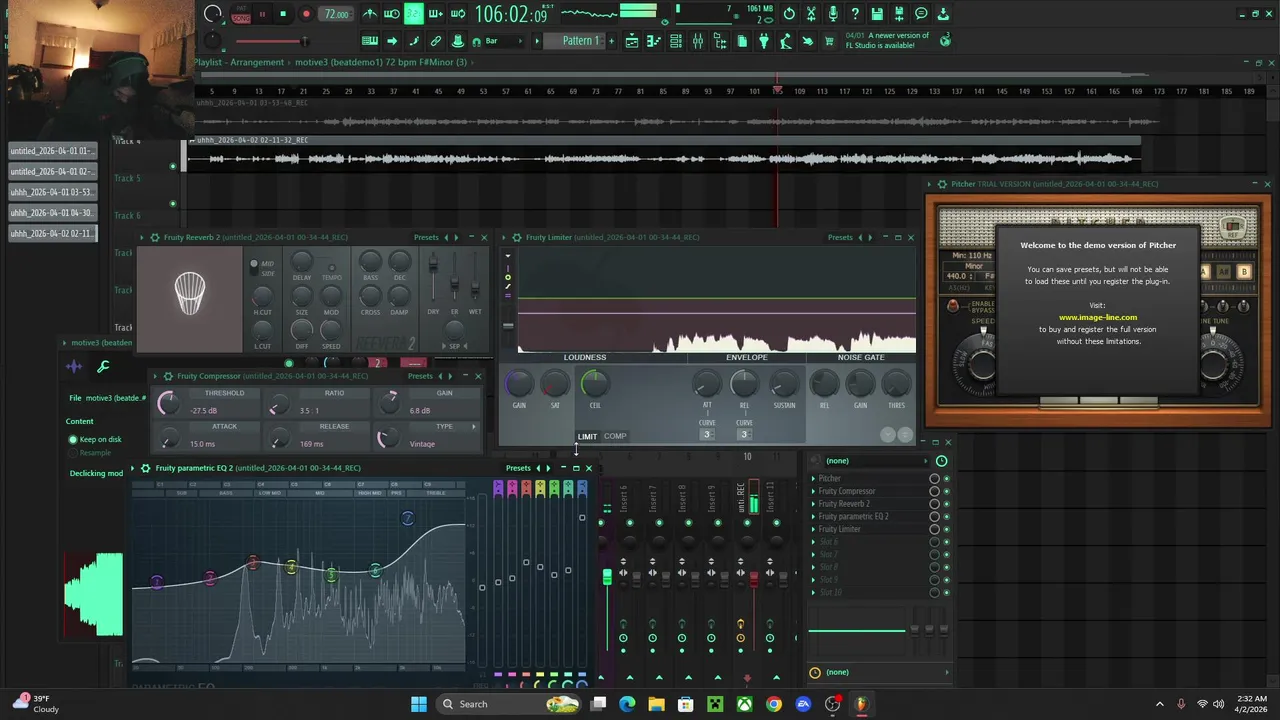The width and height of the screenshot is (1280, 720).
Task: Expand the Fruity Compressor mixer slot arrow
Action: tap(813, 492)
